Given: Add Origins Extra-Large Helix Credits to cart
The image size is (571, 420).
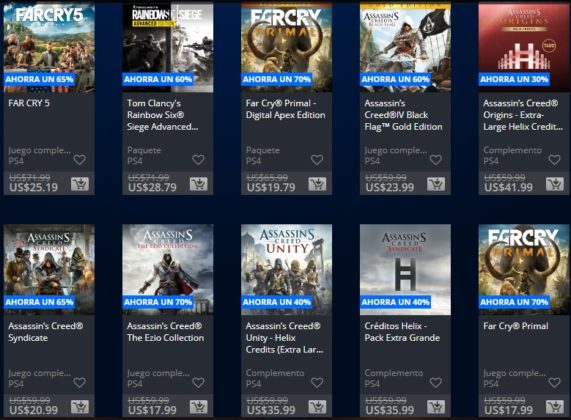Looking at the screenshot, I should click(555, 184).
